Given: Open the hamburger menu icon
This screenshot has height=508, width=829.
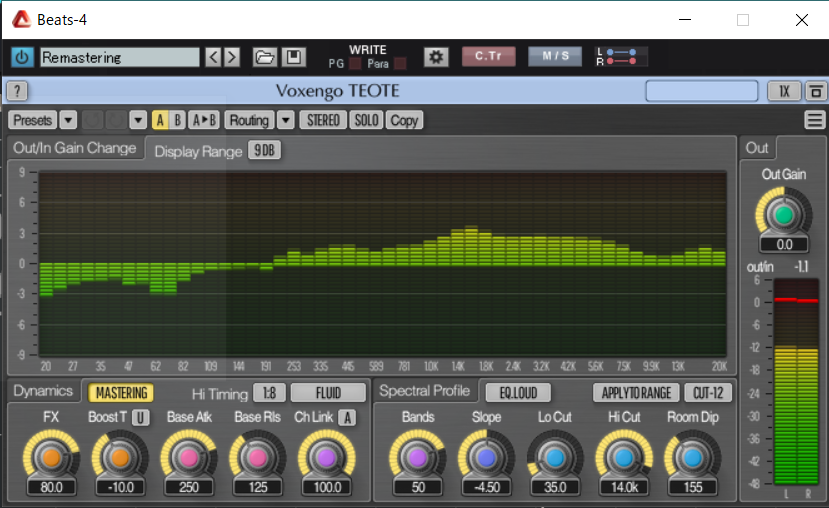Looking at the screenshot, I should tap(814, 120).
